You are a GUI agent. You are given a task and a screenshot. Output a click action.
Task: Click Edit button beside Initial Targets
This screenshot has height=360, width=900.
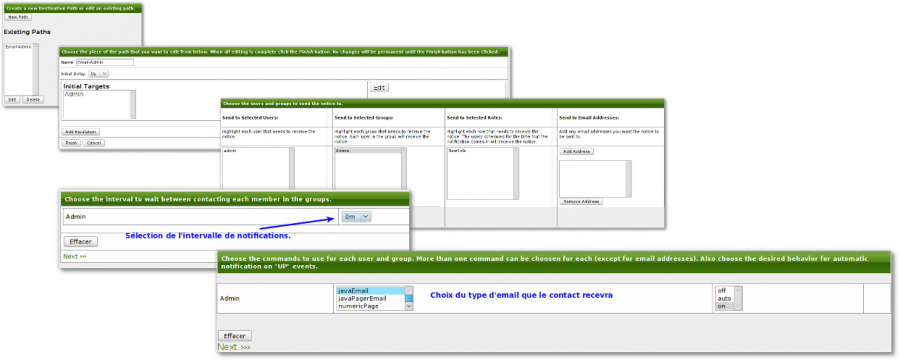point(380,87)
